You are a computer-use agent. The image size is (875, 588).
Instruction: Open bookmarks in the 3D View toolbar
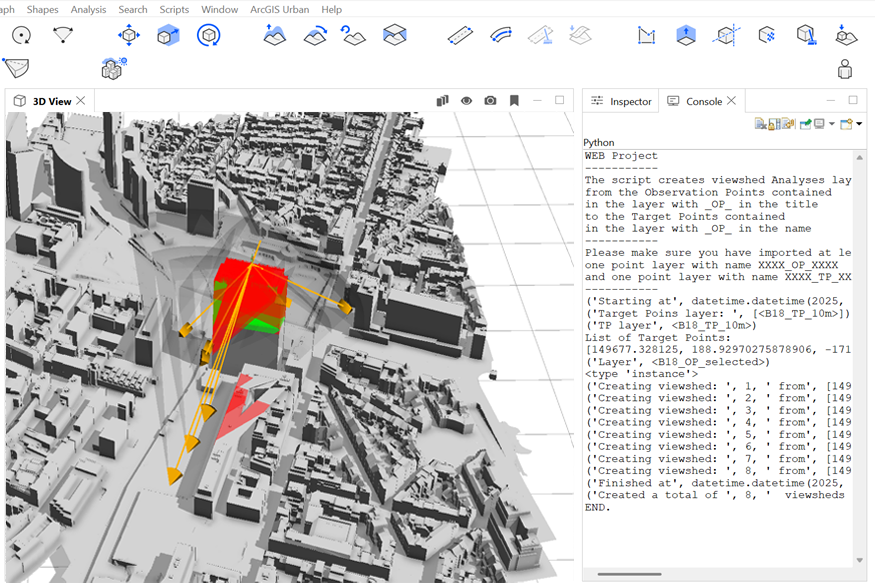(x=514, y=100)
